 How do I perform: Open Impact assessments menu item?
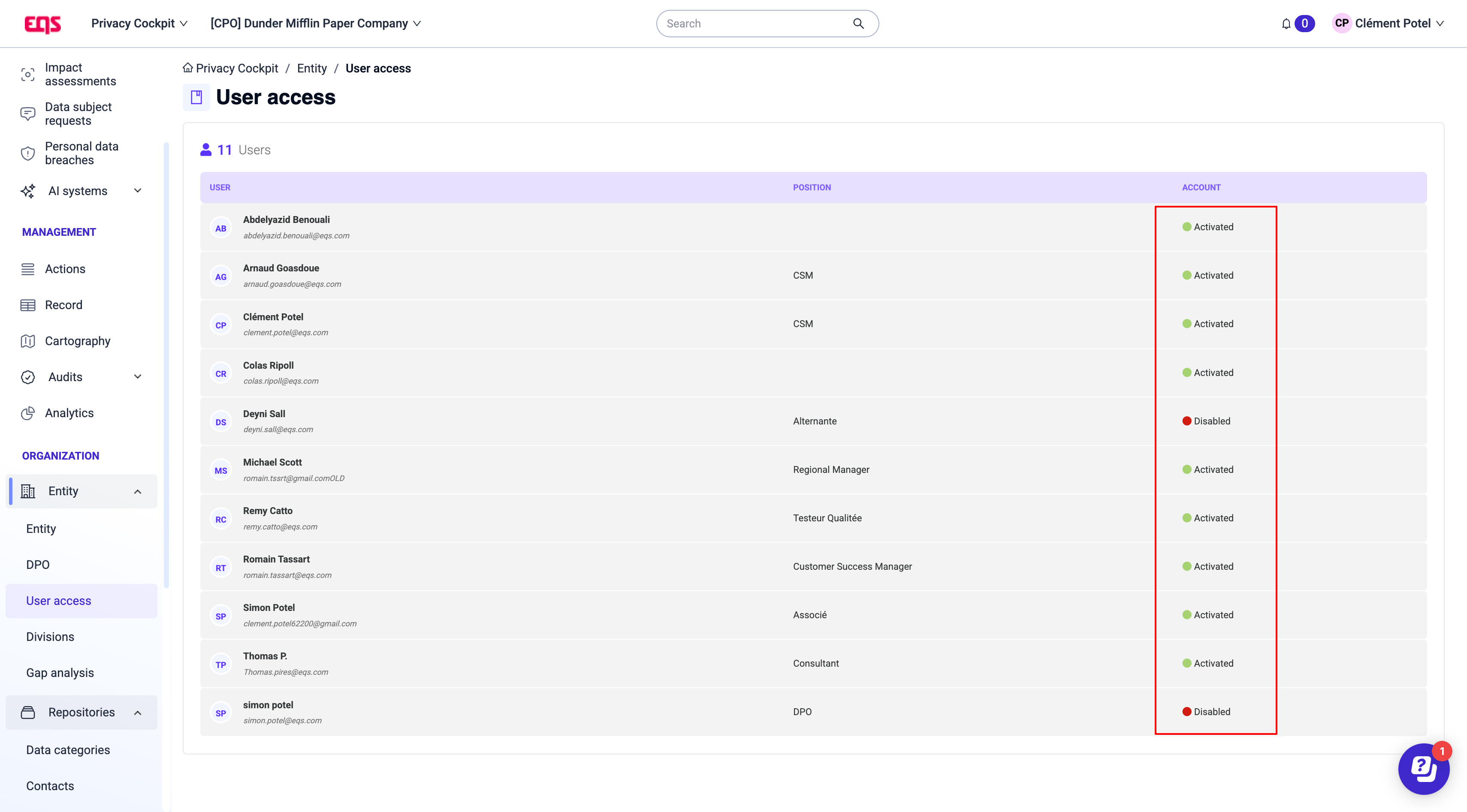[x=80, y=75]
